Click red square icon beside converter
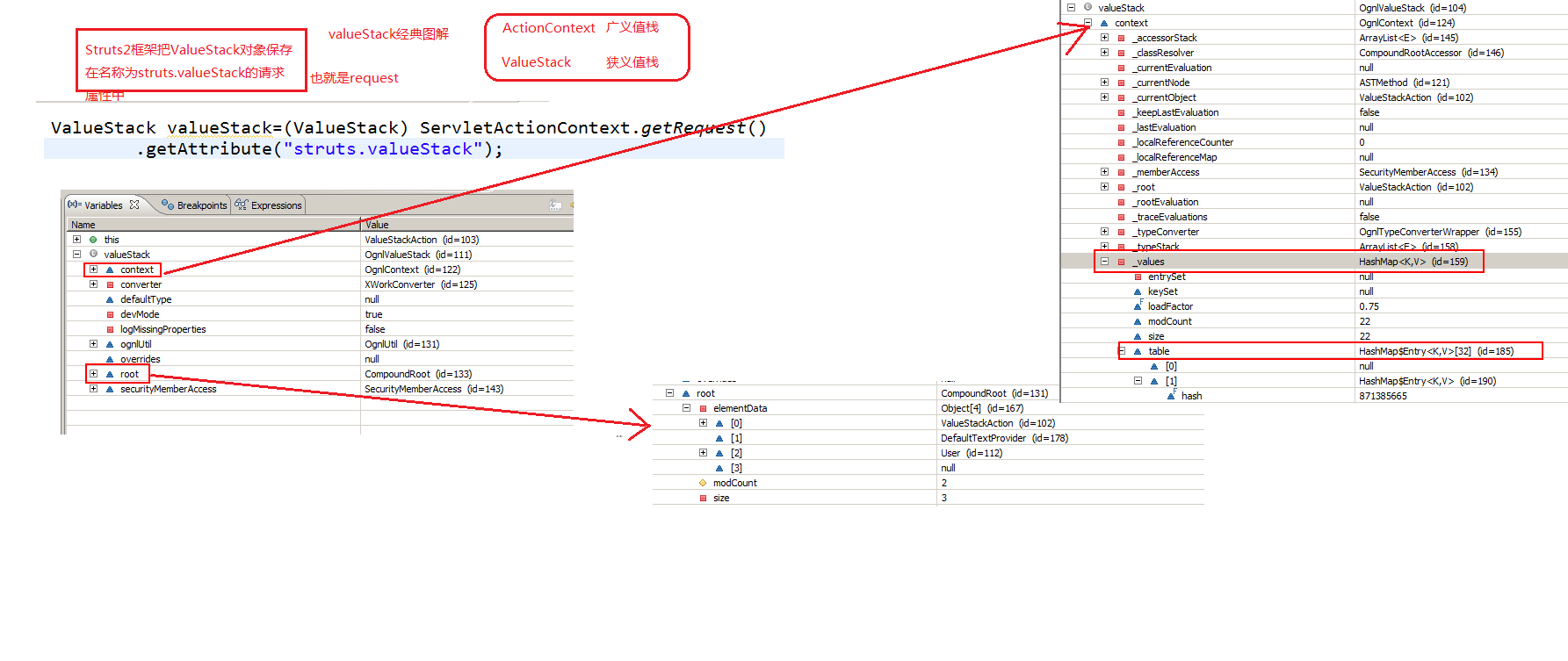The image size is (1568, 661). (x=110, y=284)
